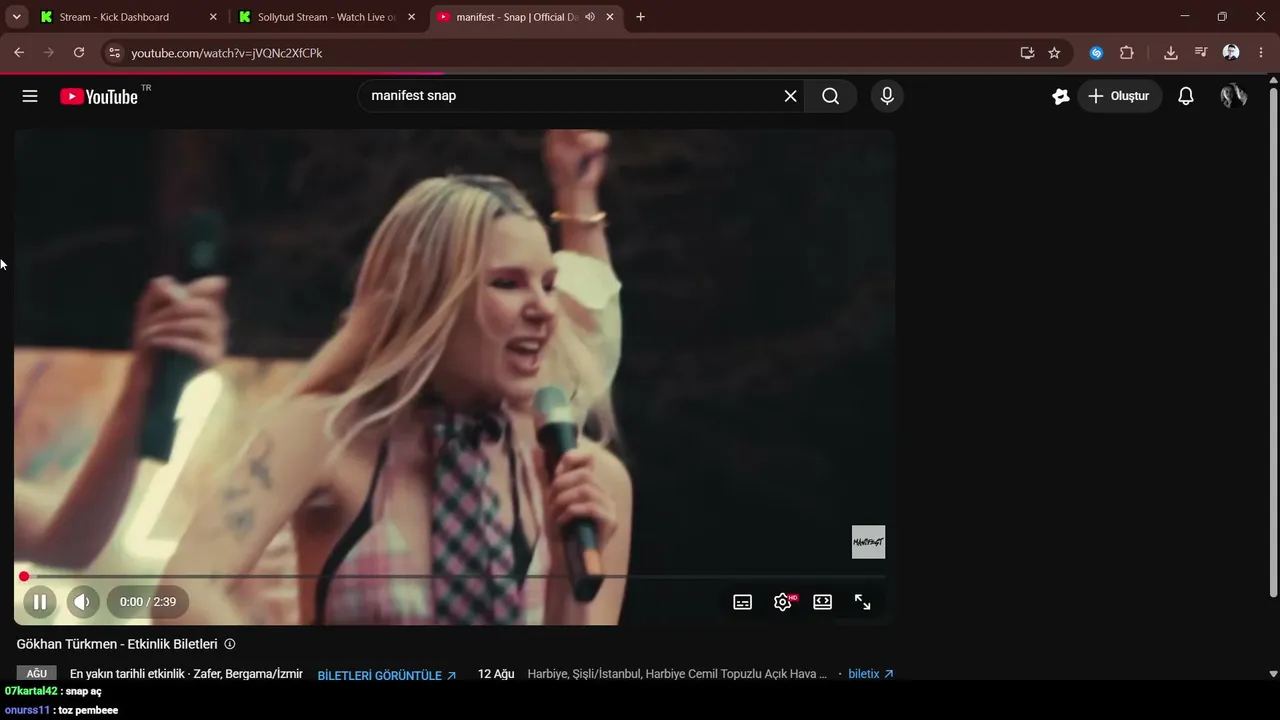
Task: Minimize the browser window
Action: coord(1185,17)
